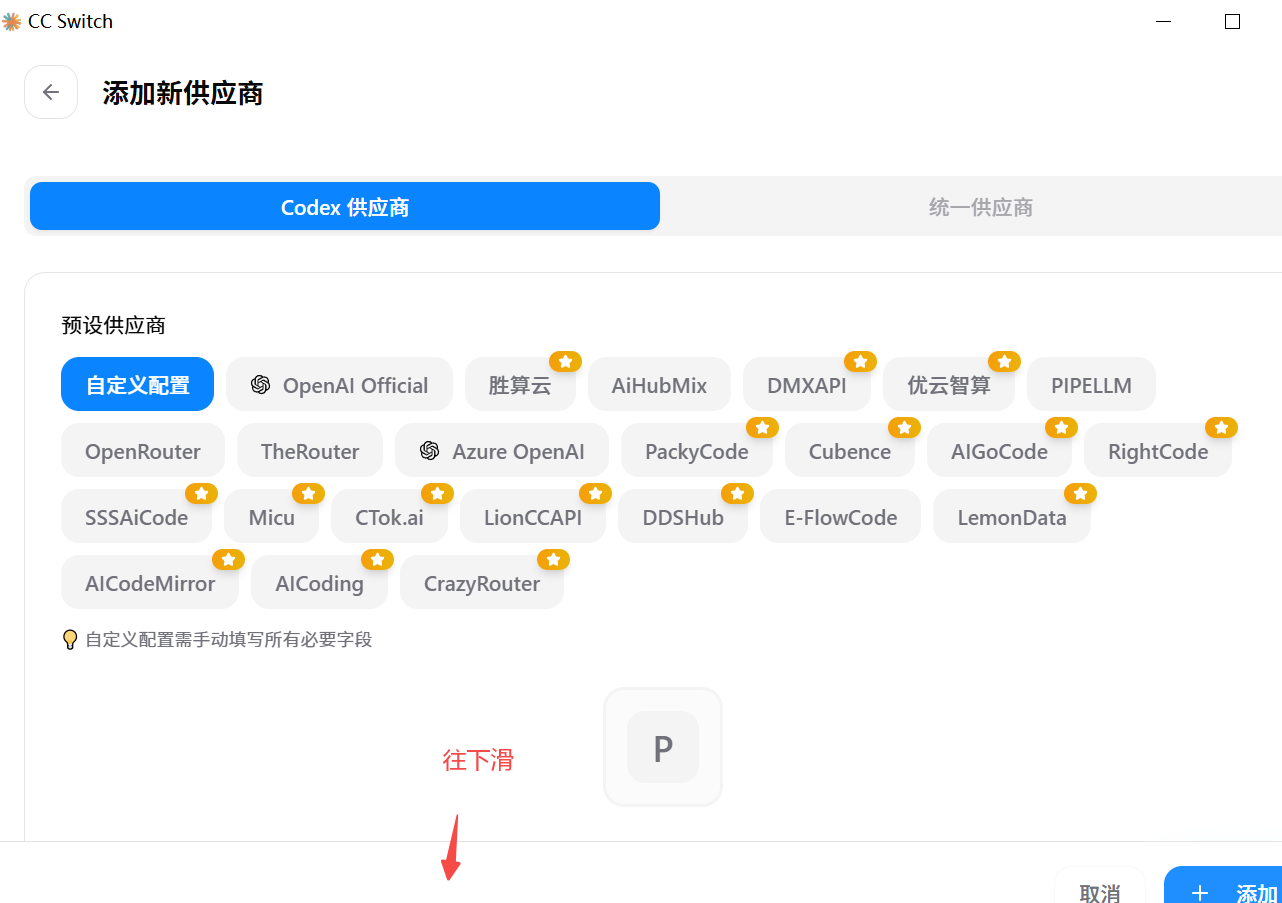Viewport: 1282px width, 903px height.
Task: Click the star badge on Micu
Action: coord(308,493)
